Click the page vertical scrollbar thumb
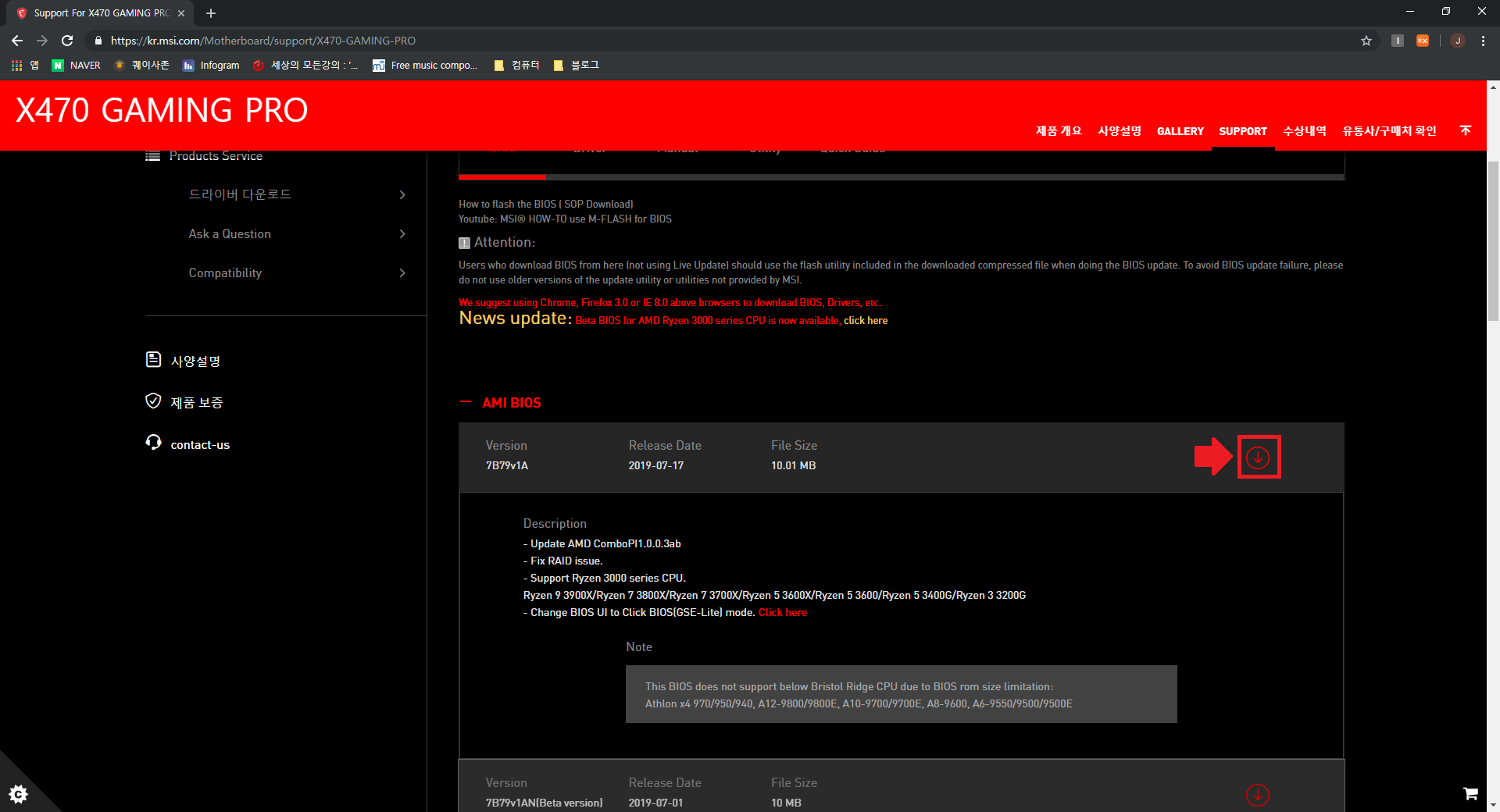This screenshot has height=812, width=1500. [1493, 240]
